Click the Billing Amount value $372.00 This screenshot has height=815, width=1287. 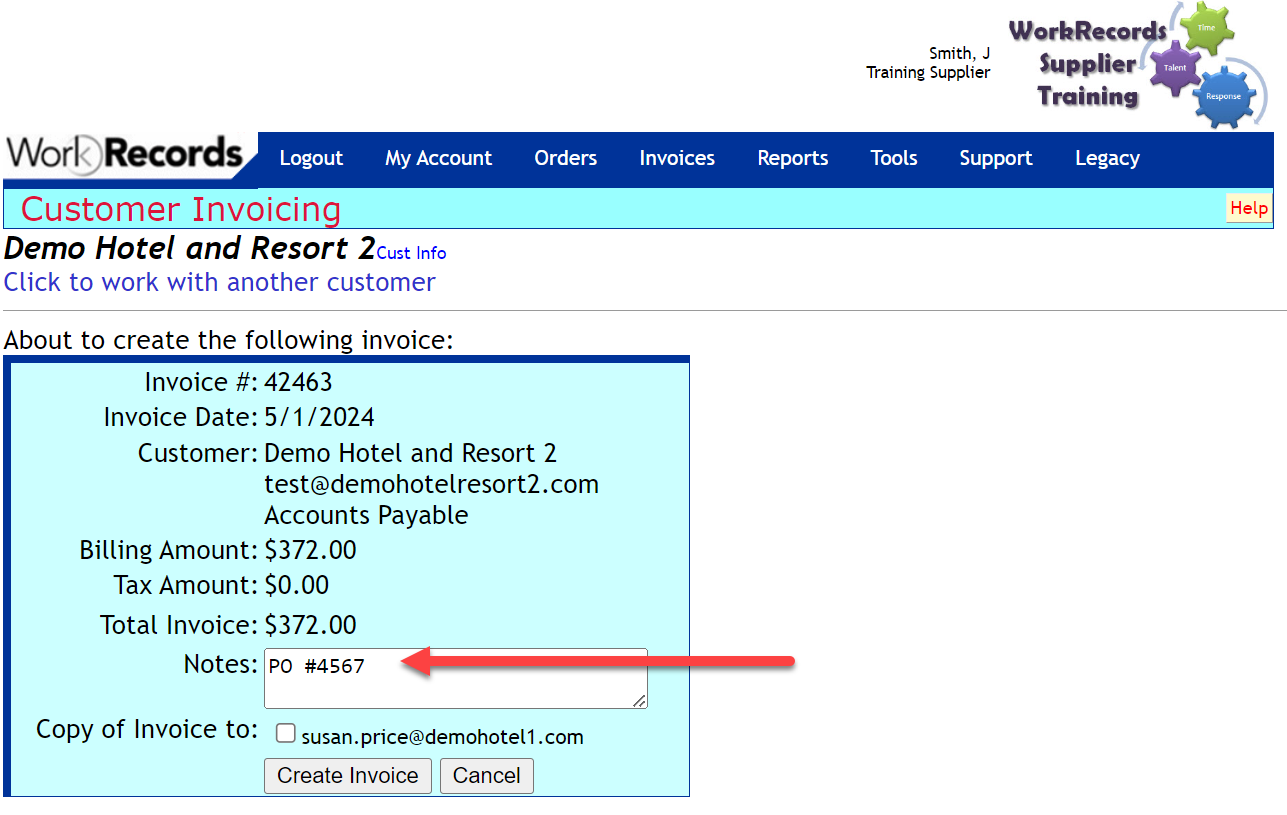(310, 550)
